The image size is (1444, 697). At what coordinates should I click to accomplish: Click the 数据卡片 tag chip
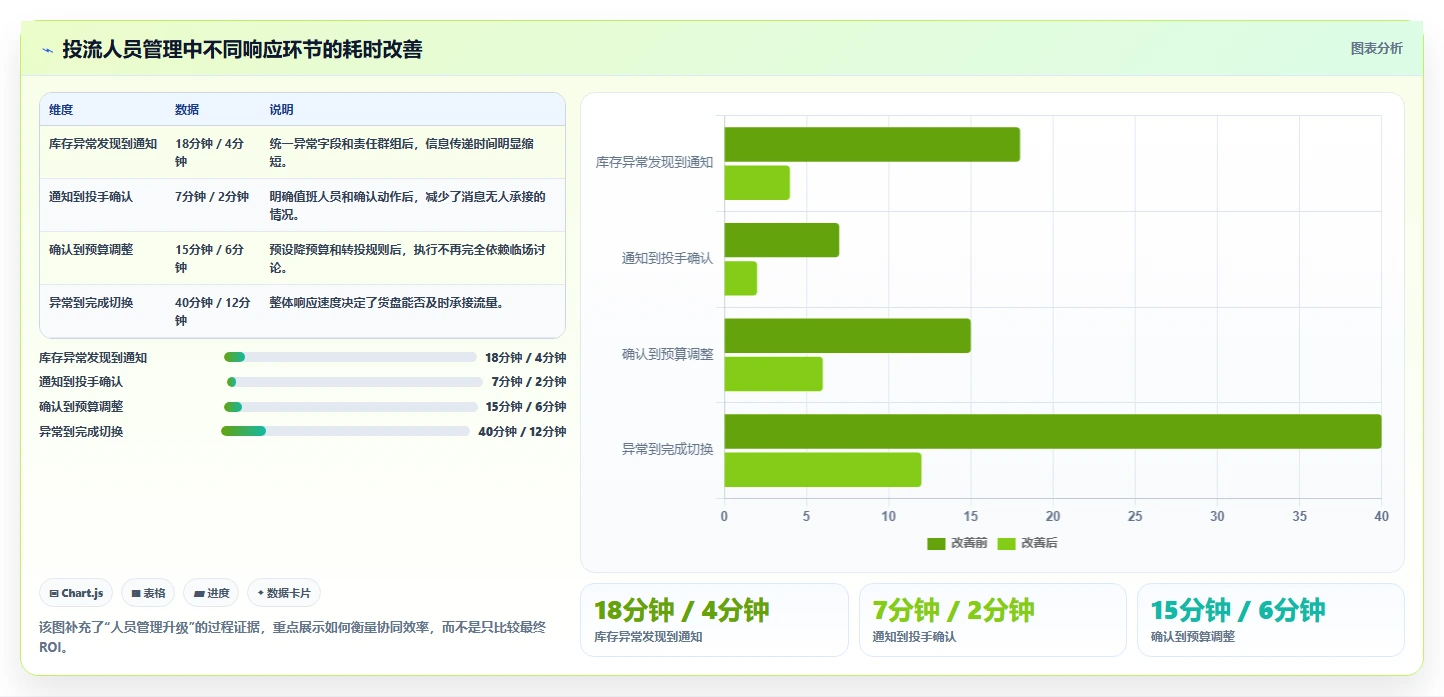click(x=284, y=593)
